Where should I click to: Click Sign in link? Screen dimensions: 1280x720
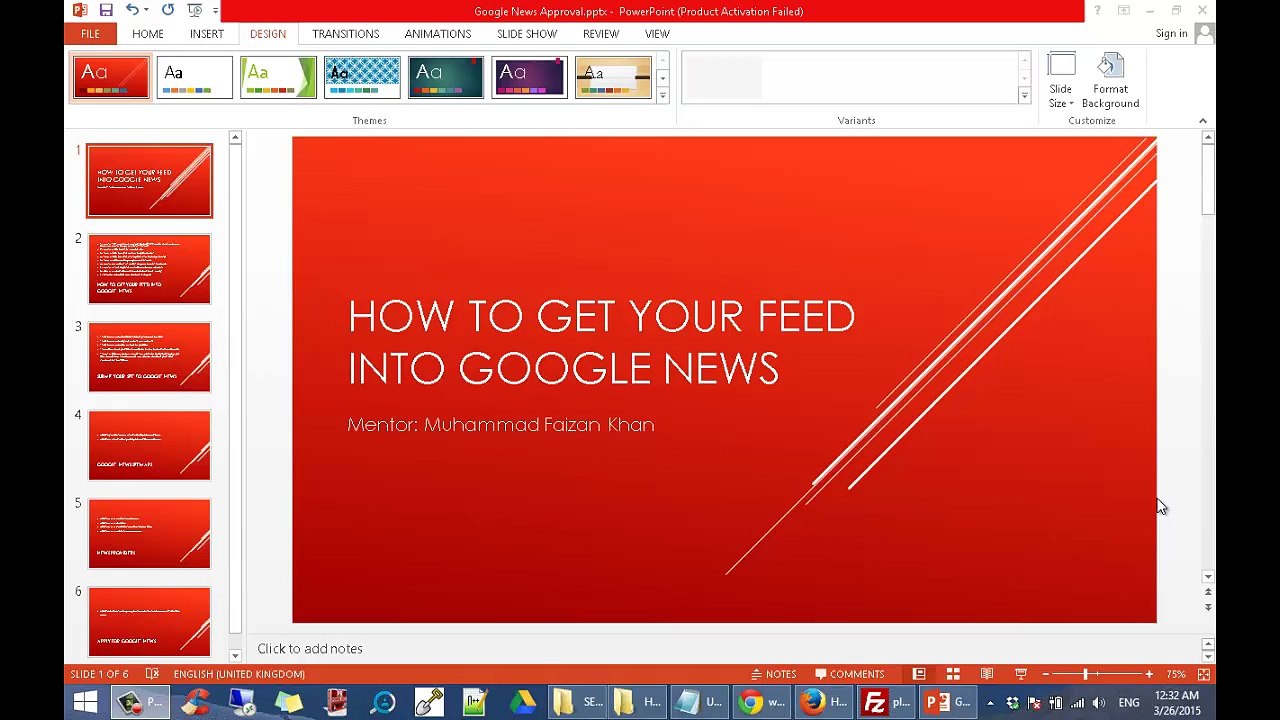(1171, 34)
